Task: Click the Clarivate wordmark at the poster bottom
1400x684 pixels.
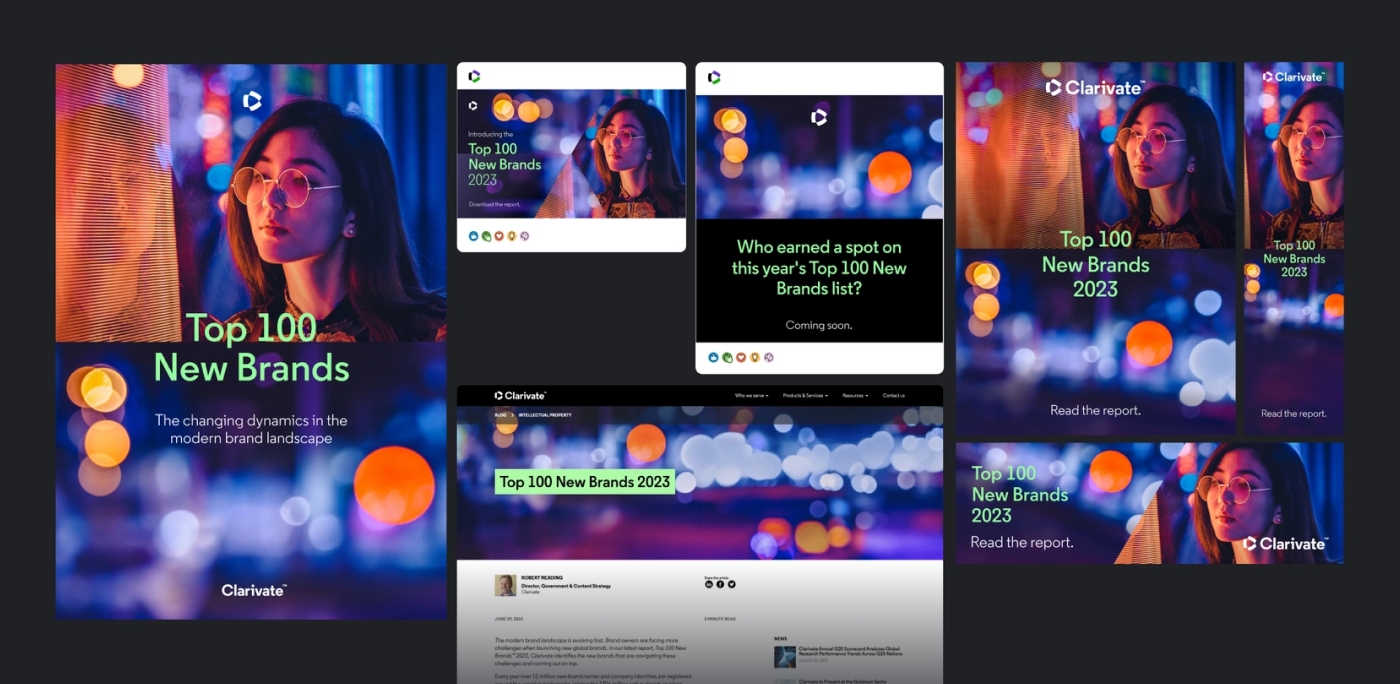Action: [x=254, y=590]
